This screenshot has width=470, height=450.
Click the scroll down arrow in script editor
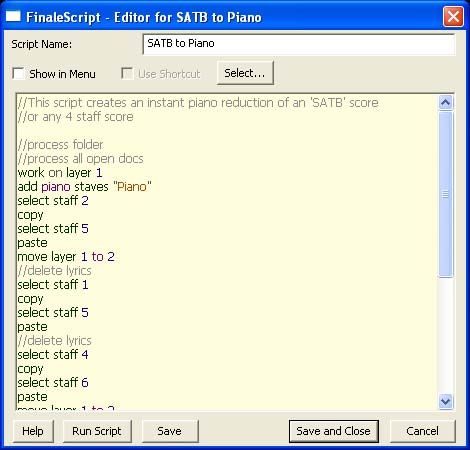tap(446, 401)
